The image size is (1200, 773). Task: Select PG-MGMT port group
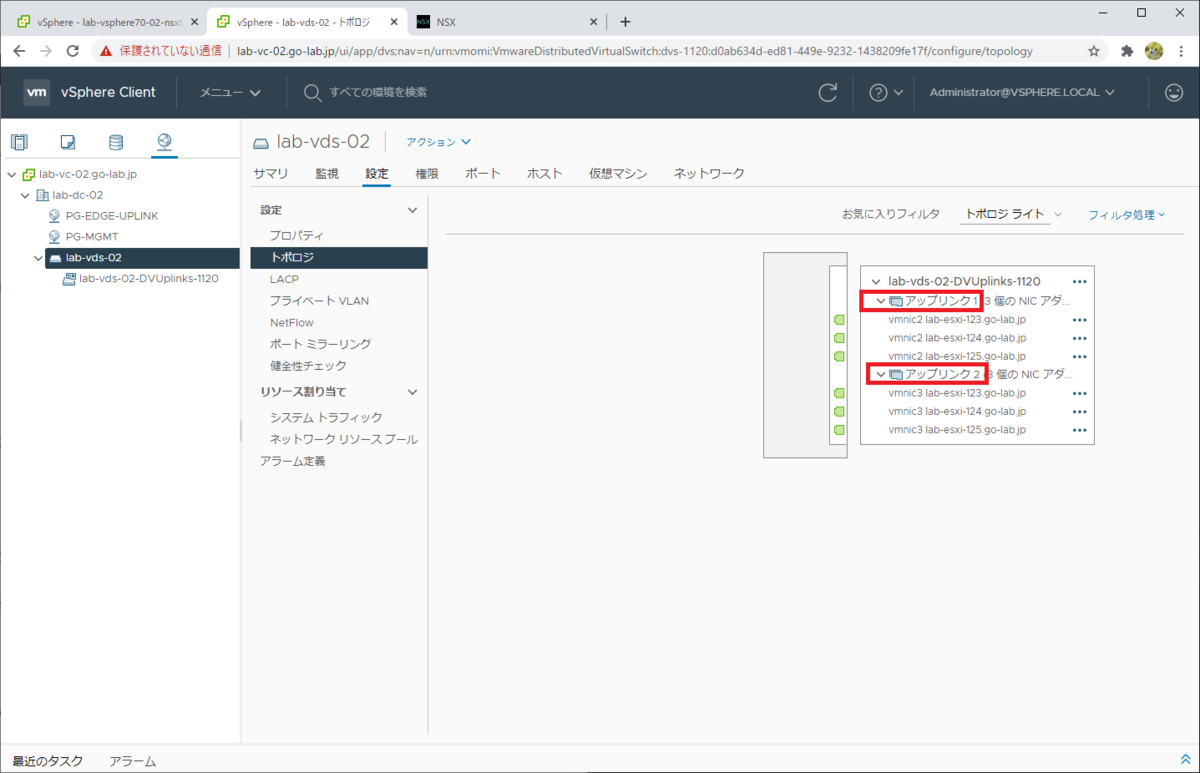coord(91,237)
